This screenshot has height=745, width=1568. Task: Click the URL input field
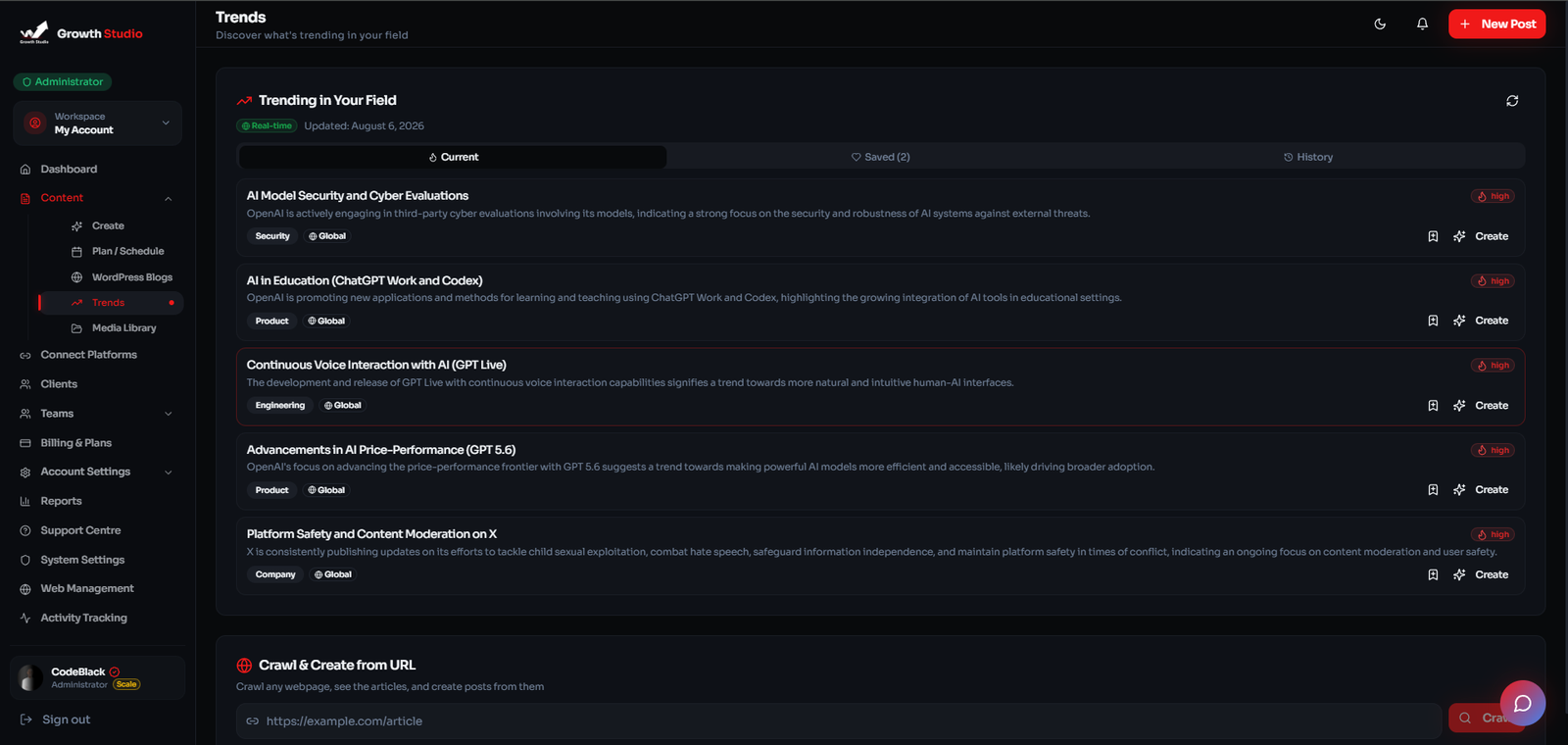[x=838, y=720]
